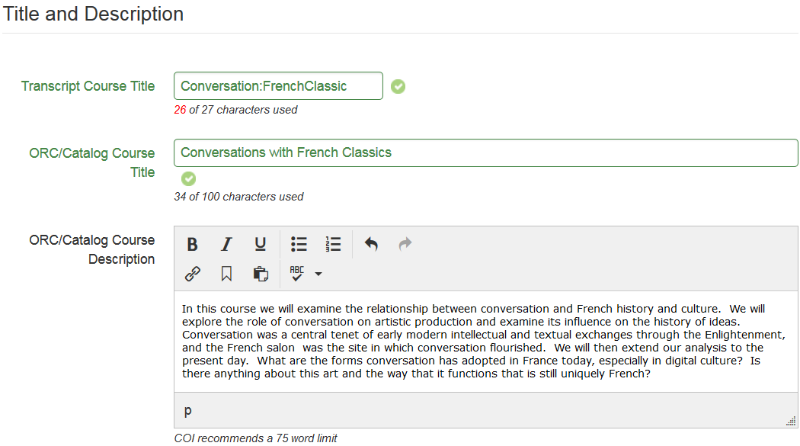
Task: Add a bookmark anchor
Action: 227,273
